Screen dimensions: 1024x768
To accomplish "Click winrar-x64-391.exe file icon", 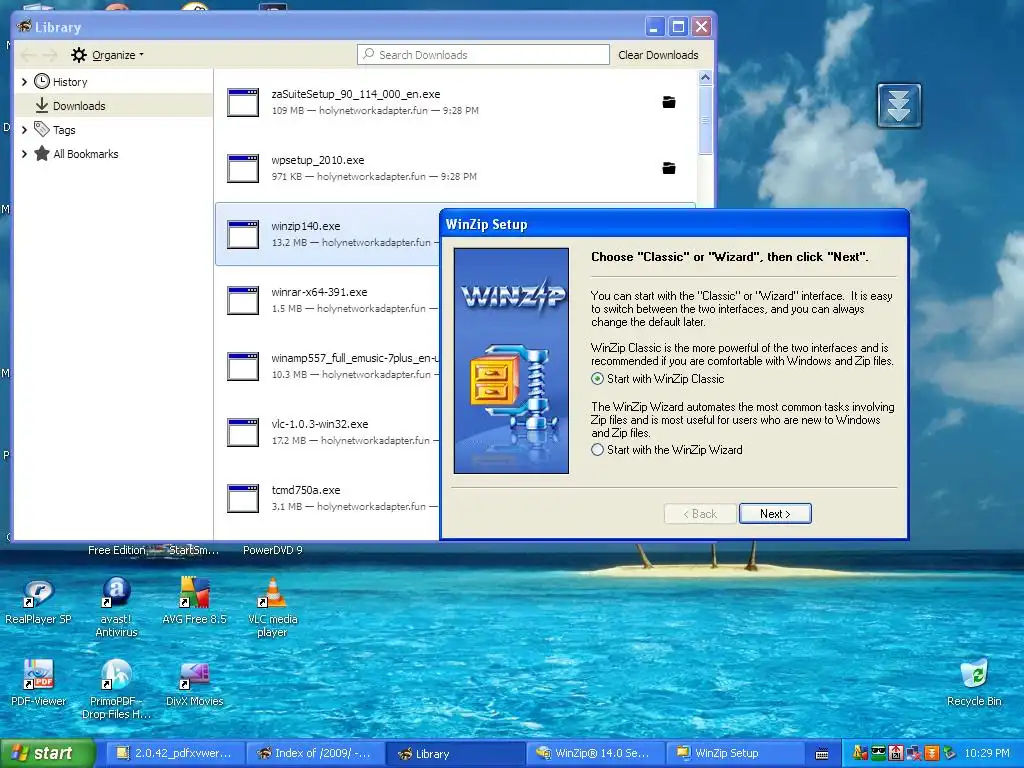I will point(243,300).
